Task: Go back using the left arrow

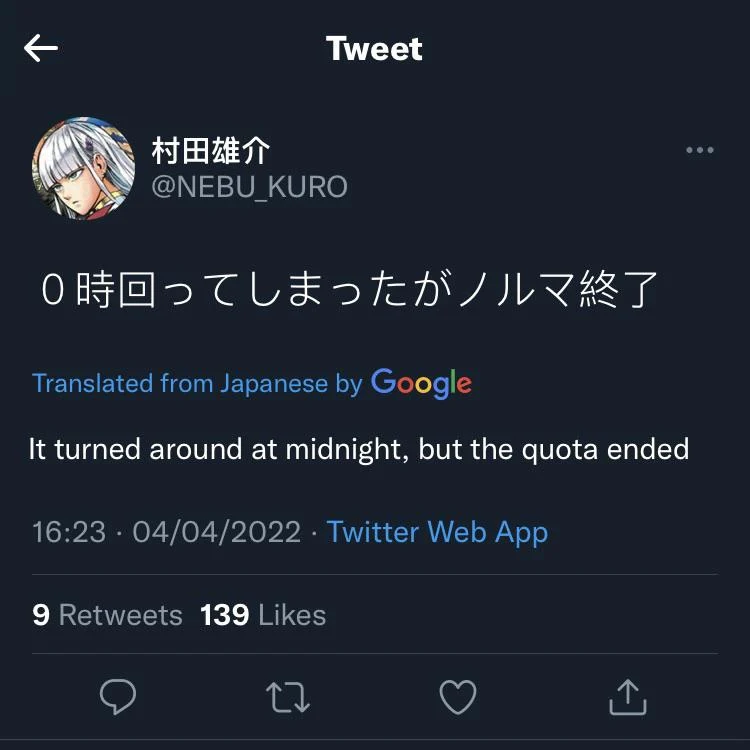Action: pyautogui.click(x=41, y=48)
